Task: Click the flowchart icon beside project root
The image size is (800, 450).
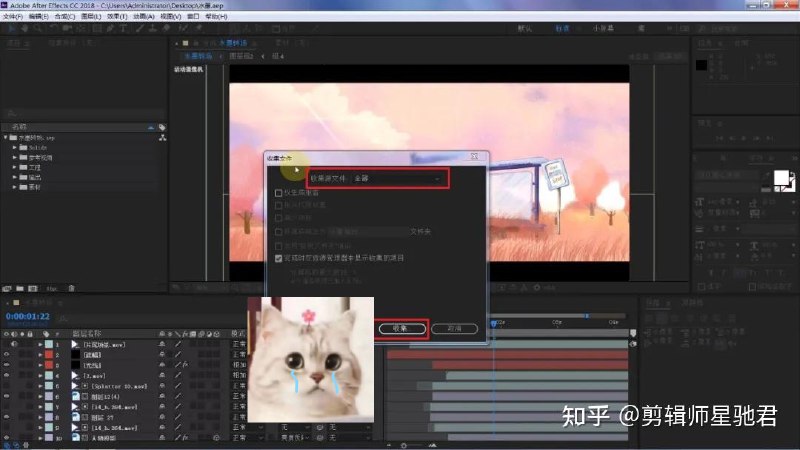Action: (x=162, y=138)
